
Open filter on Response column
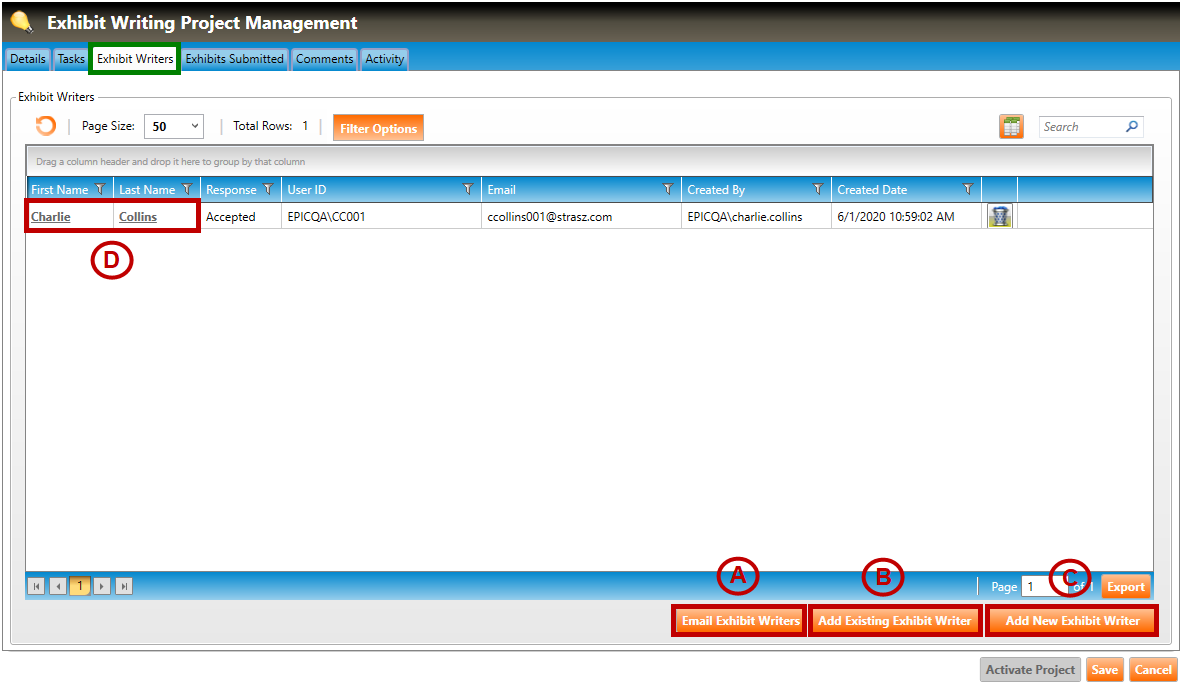click(268, 190)
